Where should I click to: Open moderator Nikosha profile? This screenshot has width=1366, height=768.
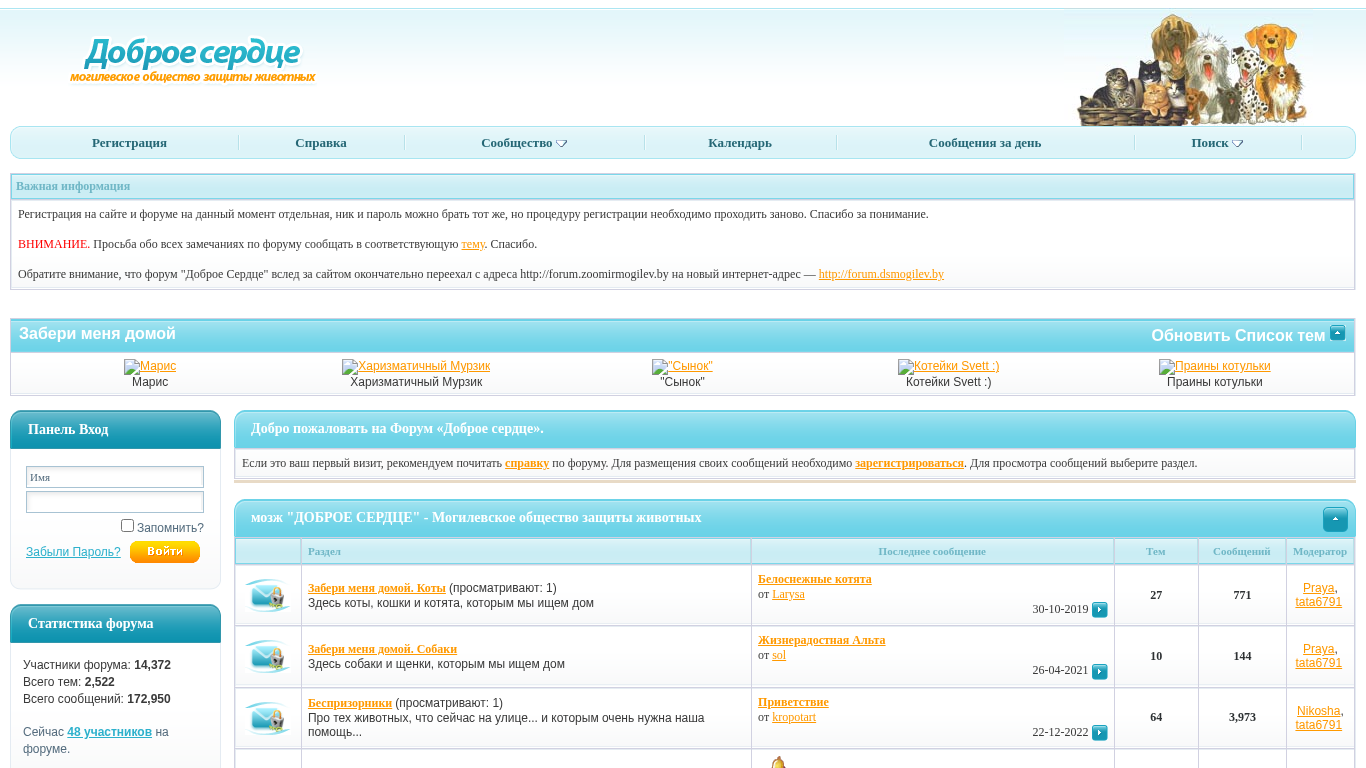coord(1318,711)
